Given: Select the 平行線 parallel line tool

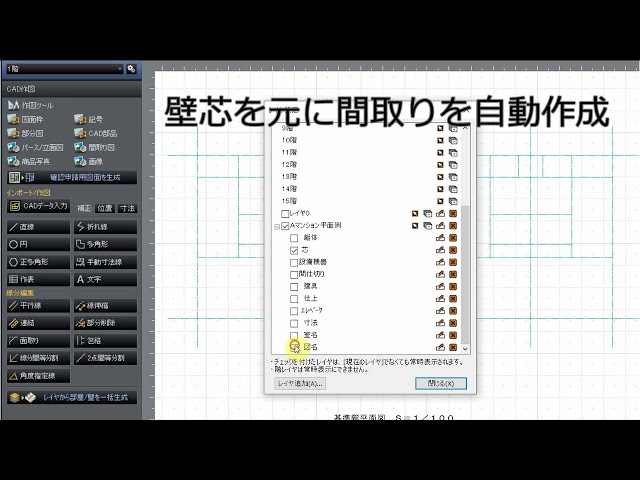Looking at the screenshot, I should pos(38,306).
